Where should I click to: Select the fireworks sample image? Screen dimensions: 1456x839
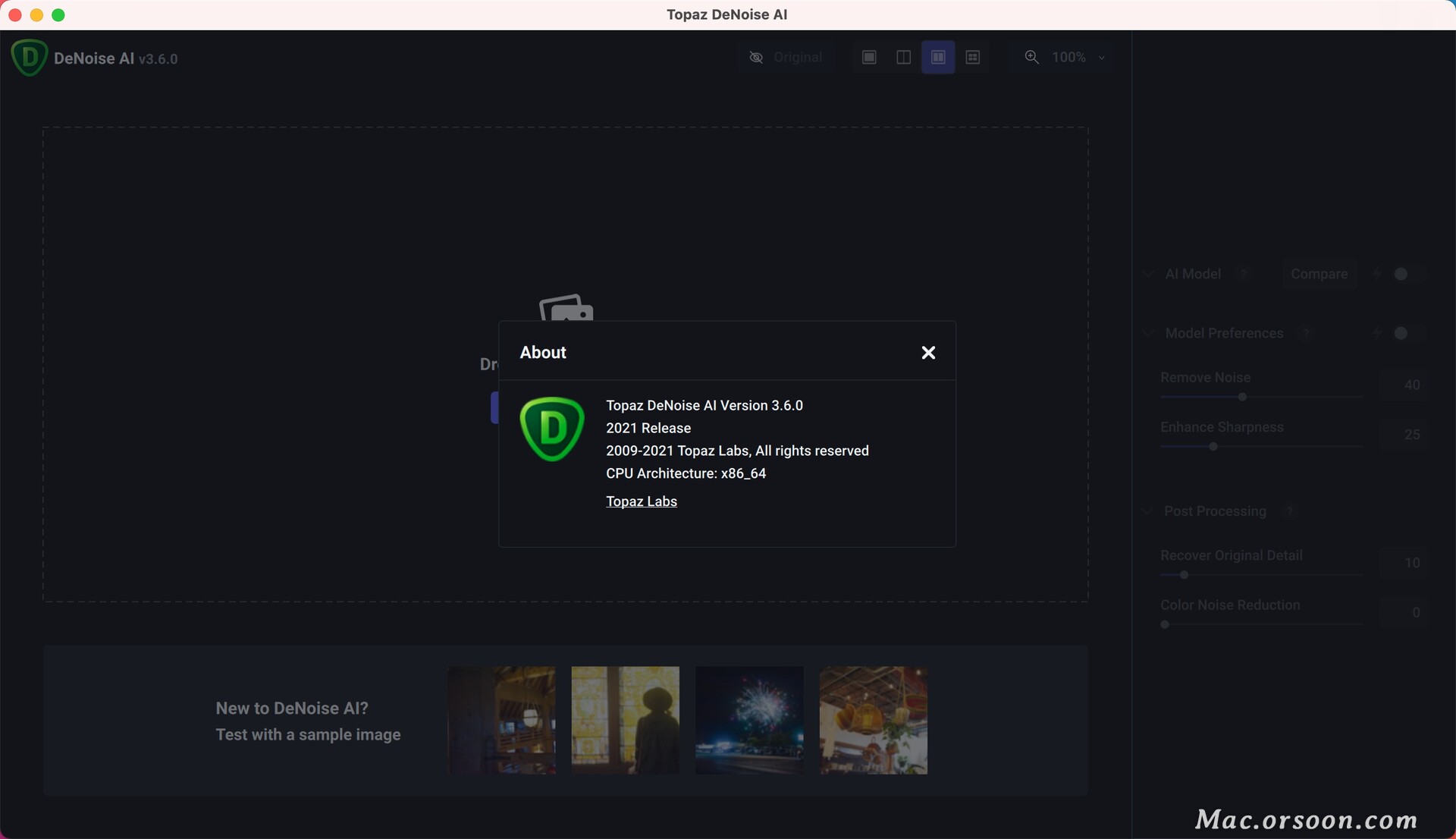[x=749, y=720]
